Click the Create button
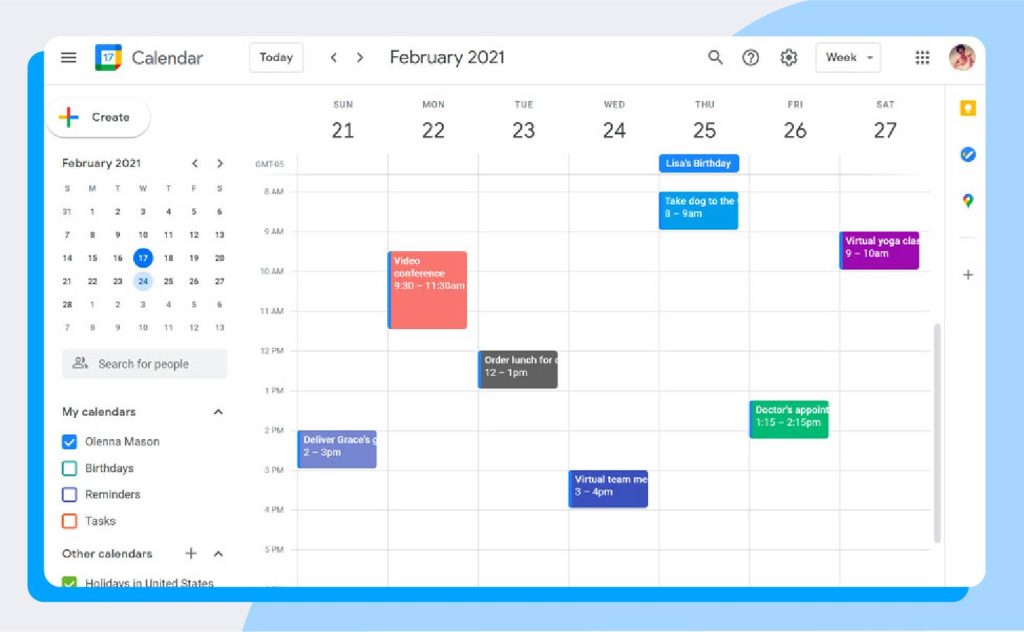This screenshot has height=632, width=1024. [97, 117]
